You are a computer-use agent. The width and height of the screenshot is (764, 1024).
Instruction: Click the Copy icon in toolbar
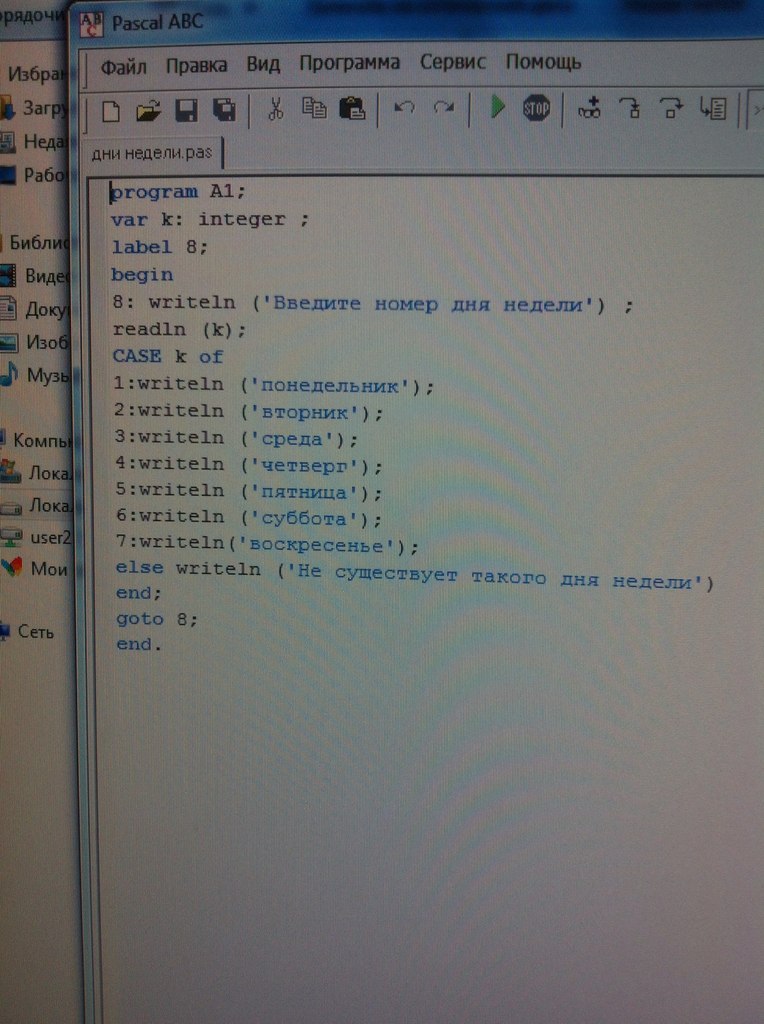(314, 108)
